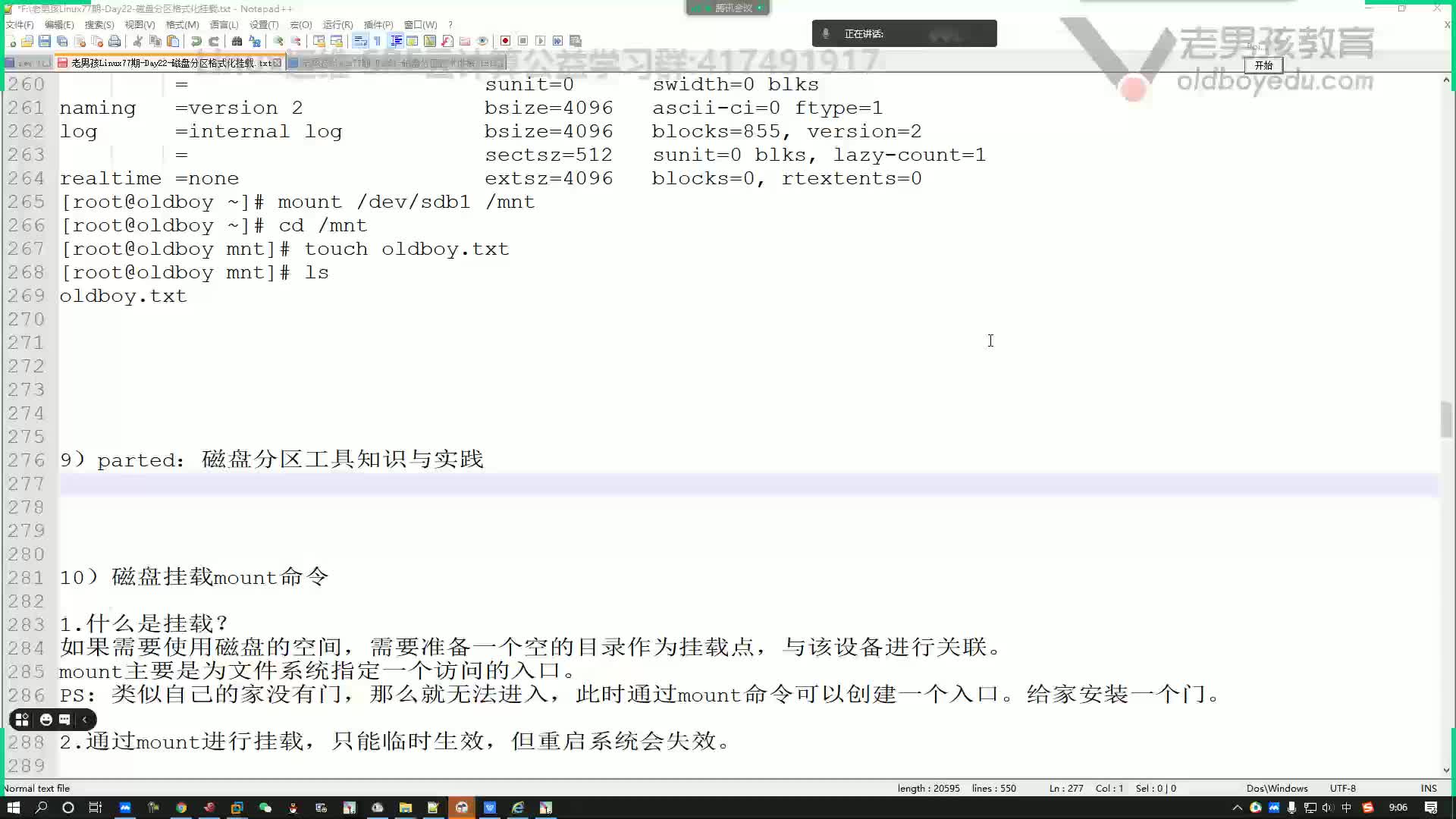Open the 文件 menu

(18, 24)
